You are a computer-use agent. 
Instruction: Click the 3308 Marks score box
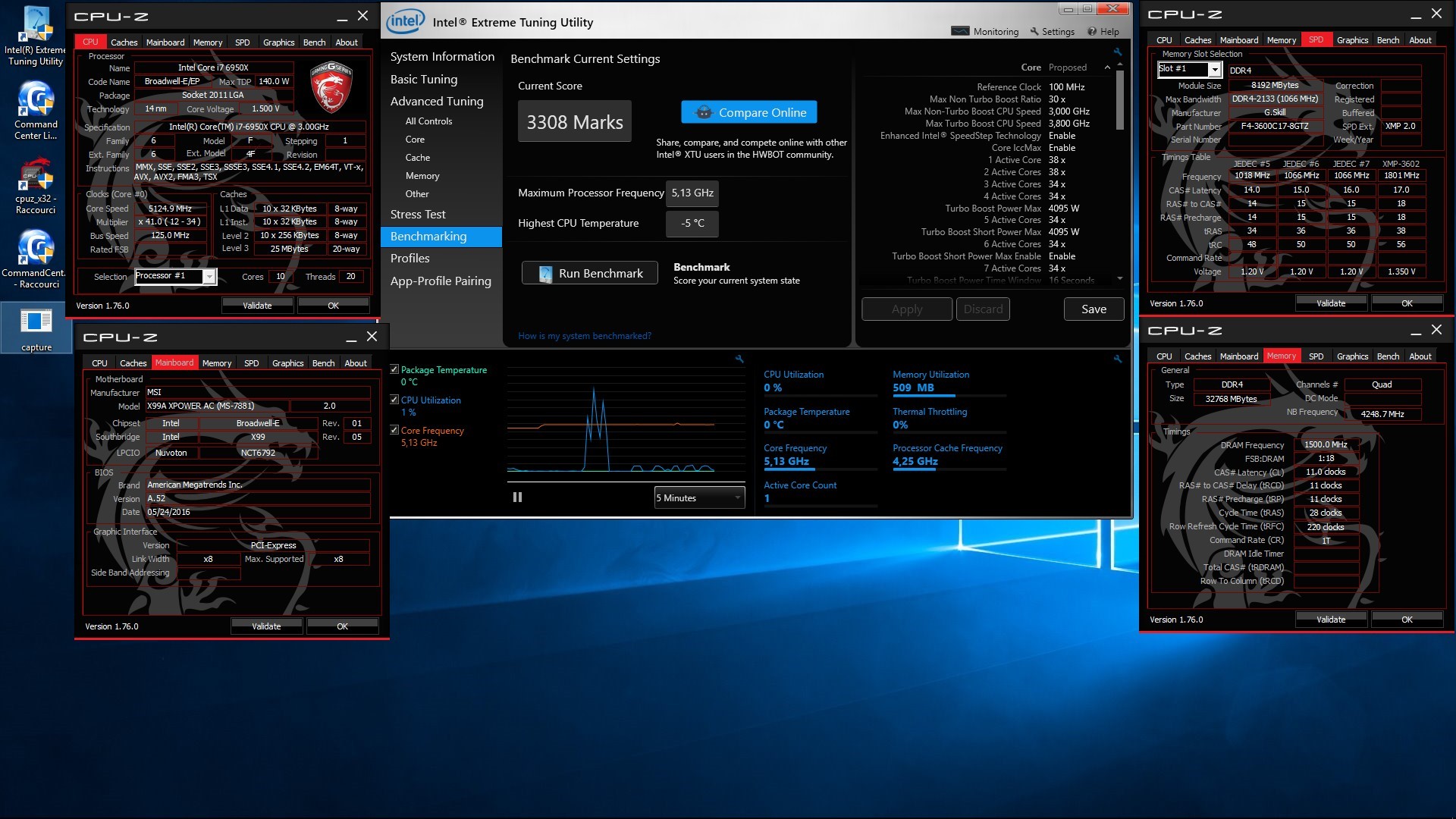[x=575, y=121]
